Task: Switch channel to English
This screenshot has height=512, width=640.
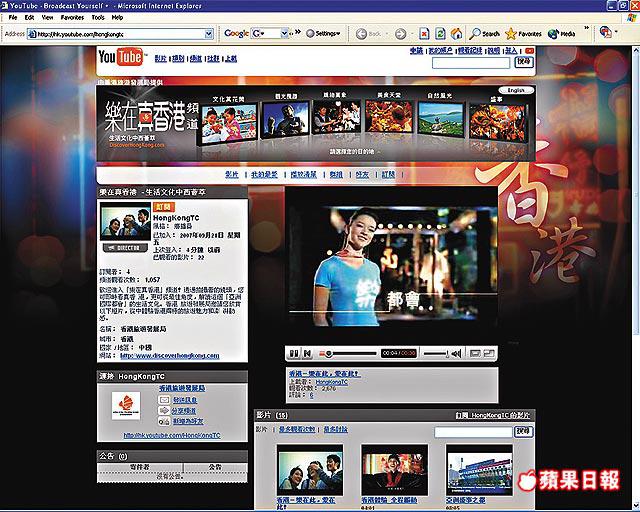Action: 516,90
